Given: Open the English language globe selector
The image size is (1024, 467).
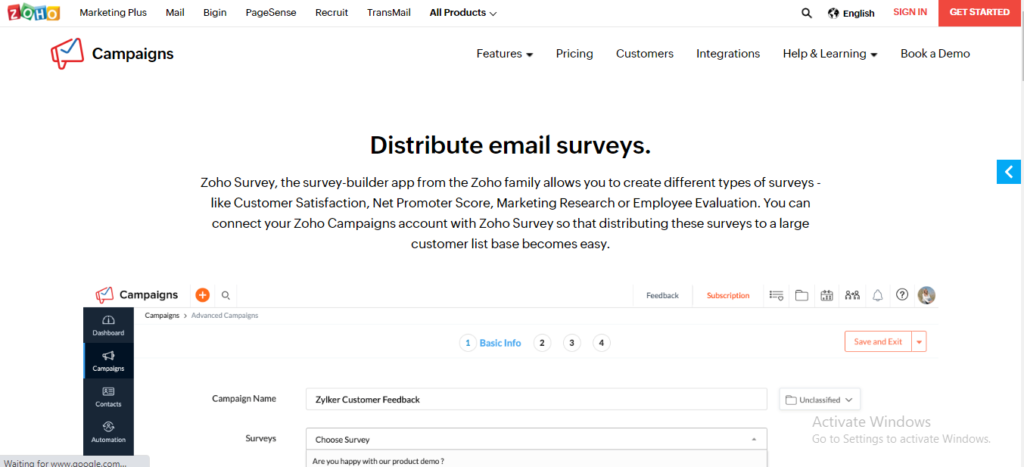Looking at the screenshot, I should (851, 13).
